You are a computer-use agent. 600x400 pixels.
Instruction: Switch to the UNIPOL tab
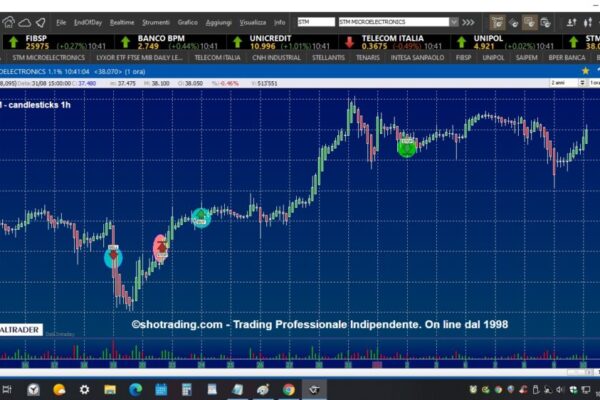(493, 57)
